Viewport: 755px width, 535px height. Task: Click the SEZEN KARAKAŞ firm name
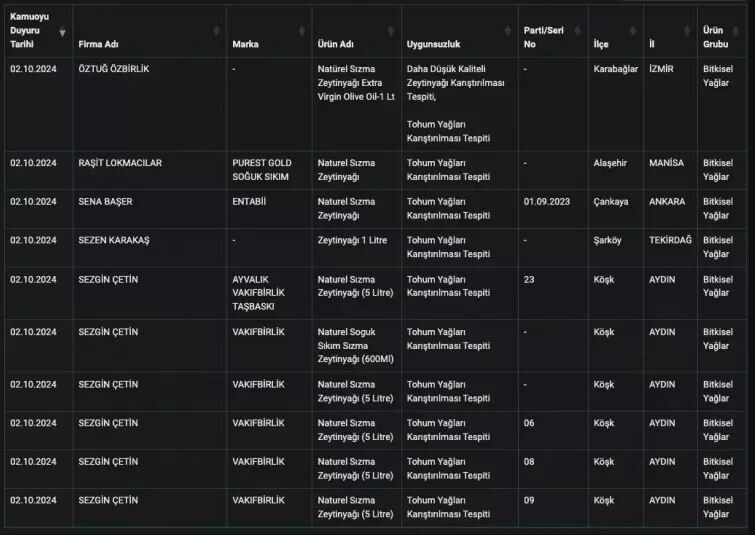click(113, 240)
